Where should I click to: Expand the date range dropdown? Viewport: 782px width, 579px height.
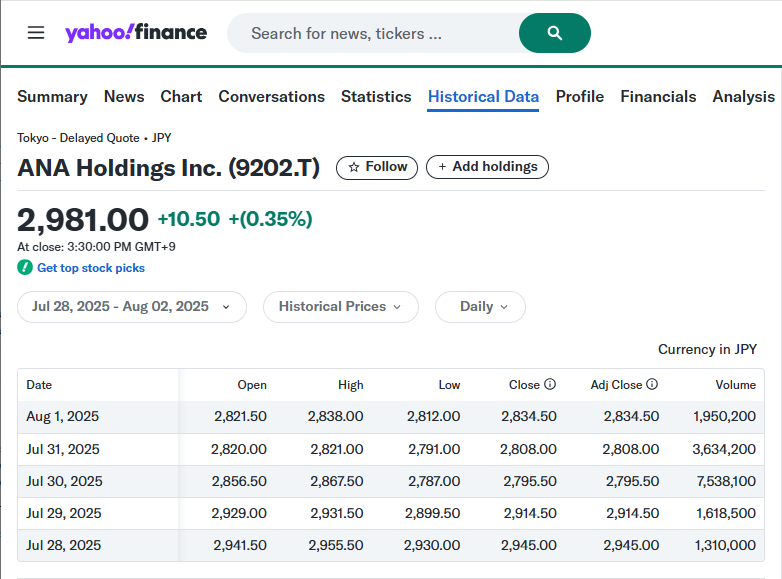click(131, 307)
